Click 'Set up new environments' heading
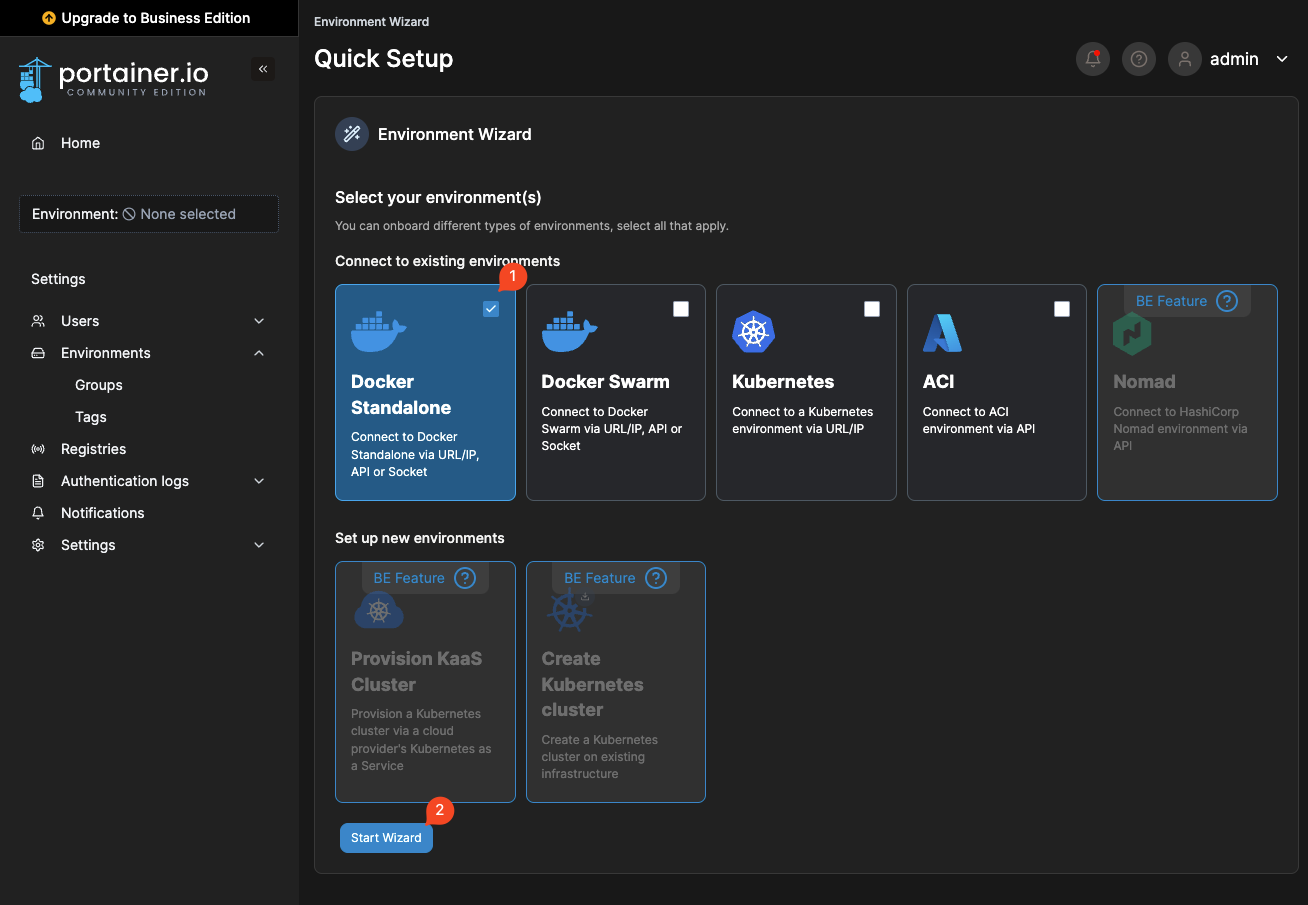This screenshot has height=905, width=1308. click(x=419, y=538)
